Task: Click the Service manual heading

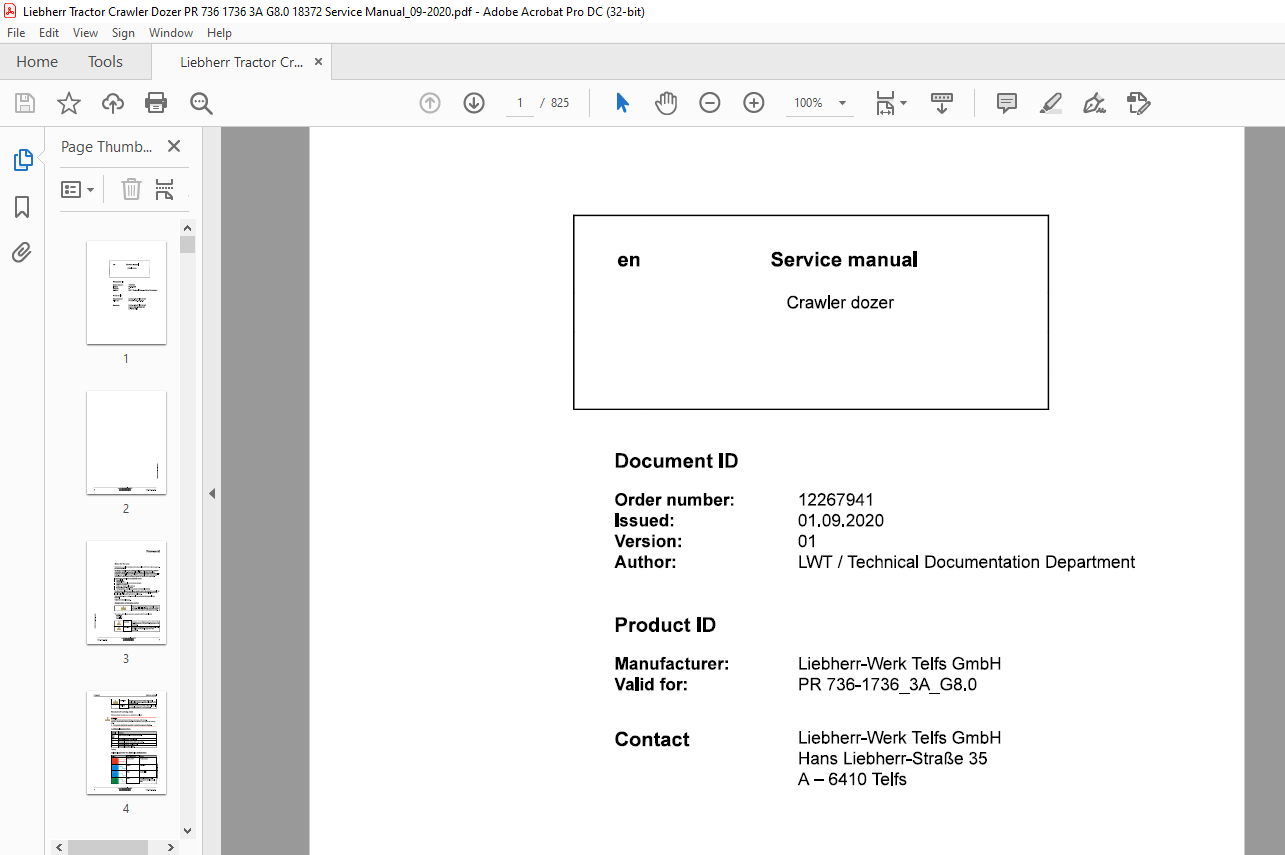Action: coord(844,260)
